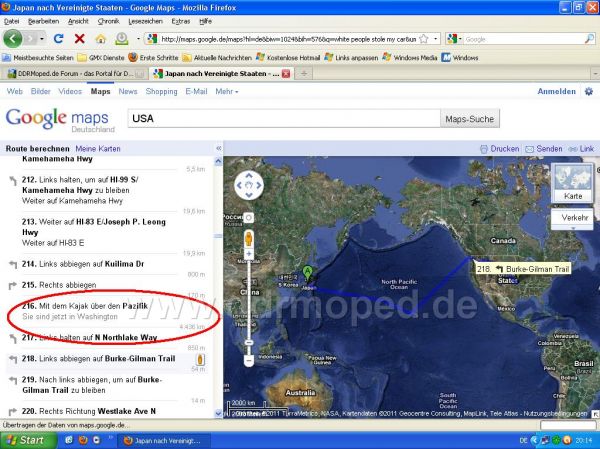Open the Shopping link in Google bar
Image resolution: width=600 pixels, height=449 pixels.
coord(161,91)
